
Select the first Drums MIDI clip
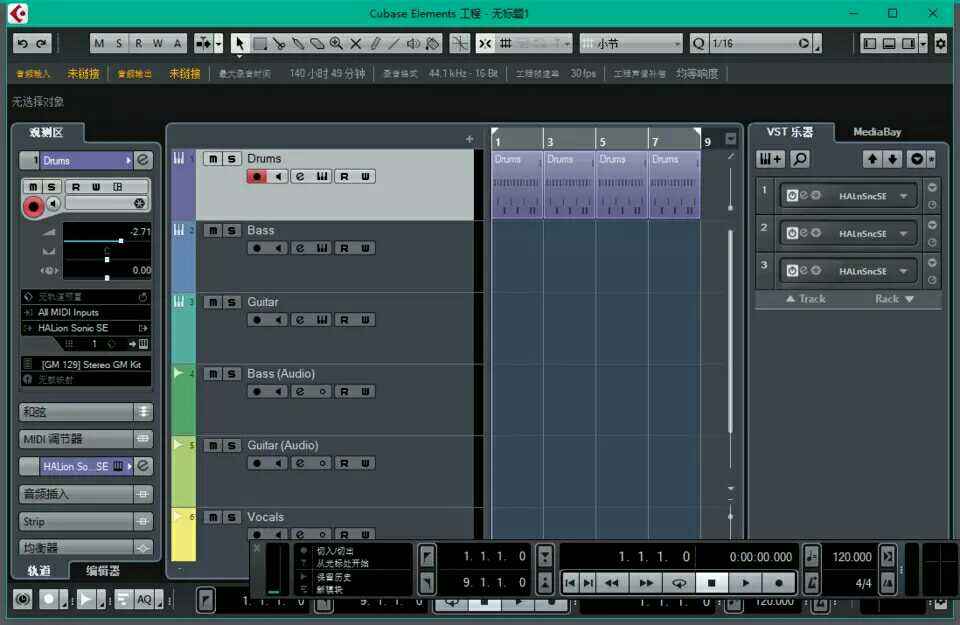click(x=516, y=184)
